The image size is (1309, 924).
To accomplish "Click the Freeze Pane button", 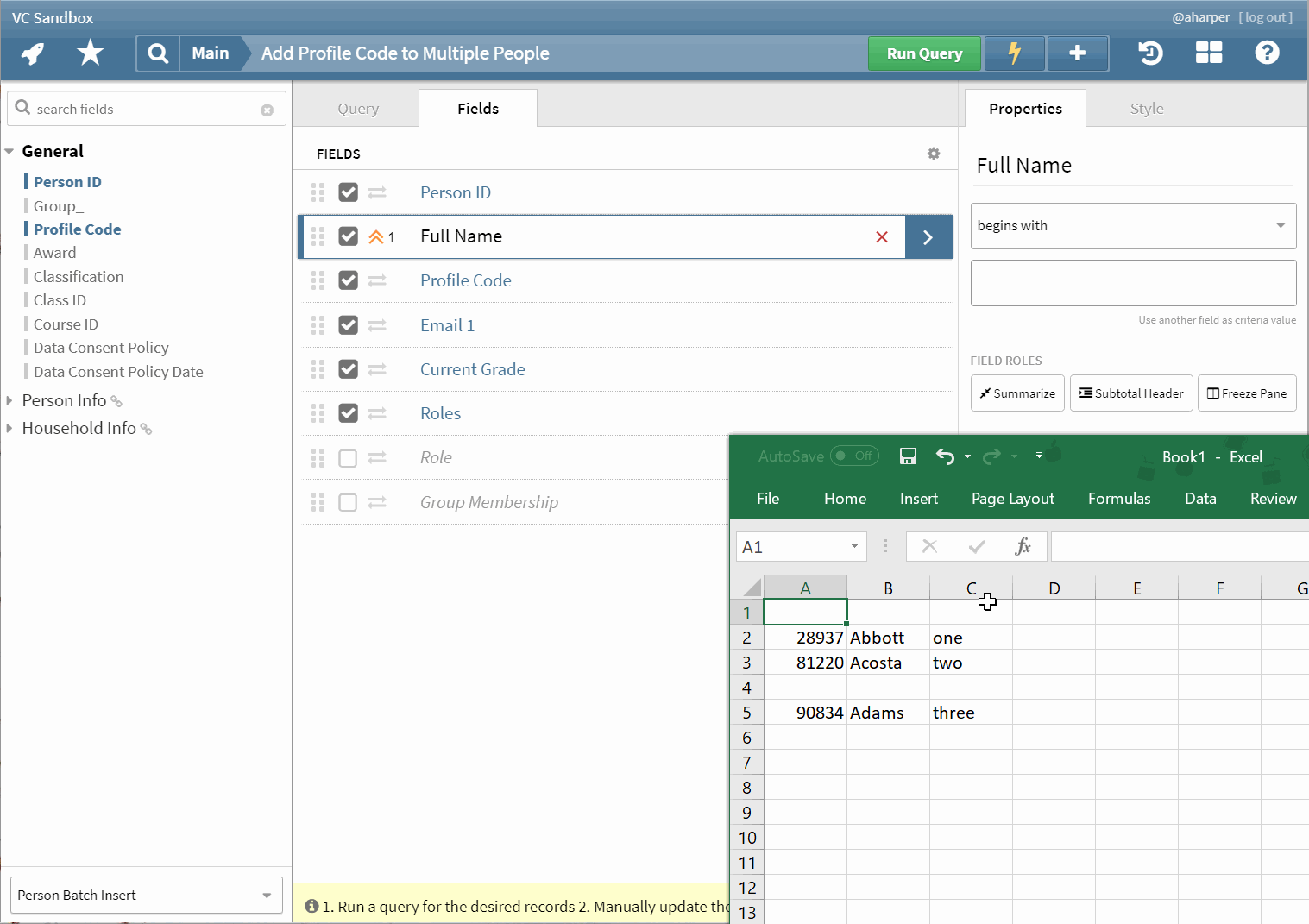I will (1246, 393).
